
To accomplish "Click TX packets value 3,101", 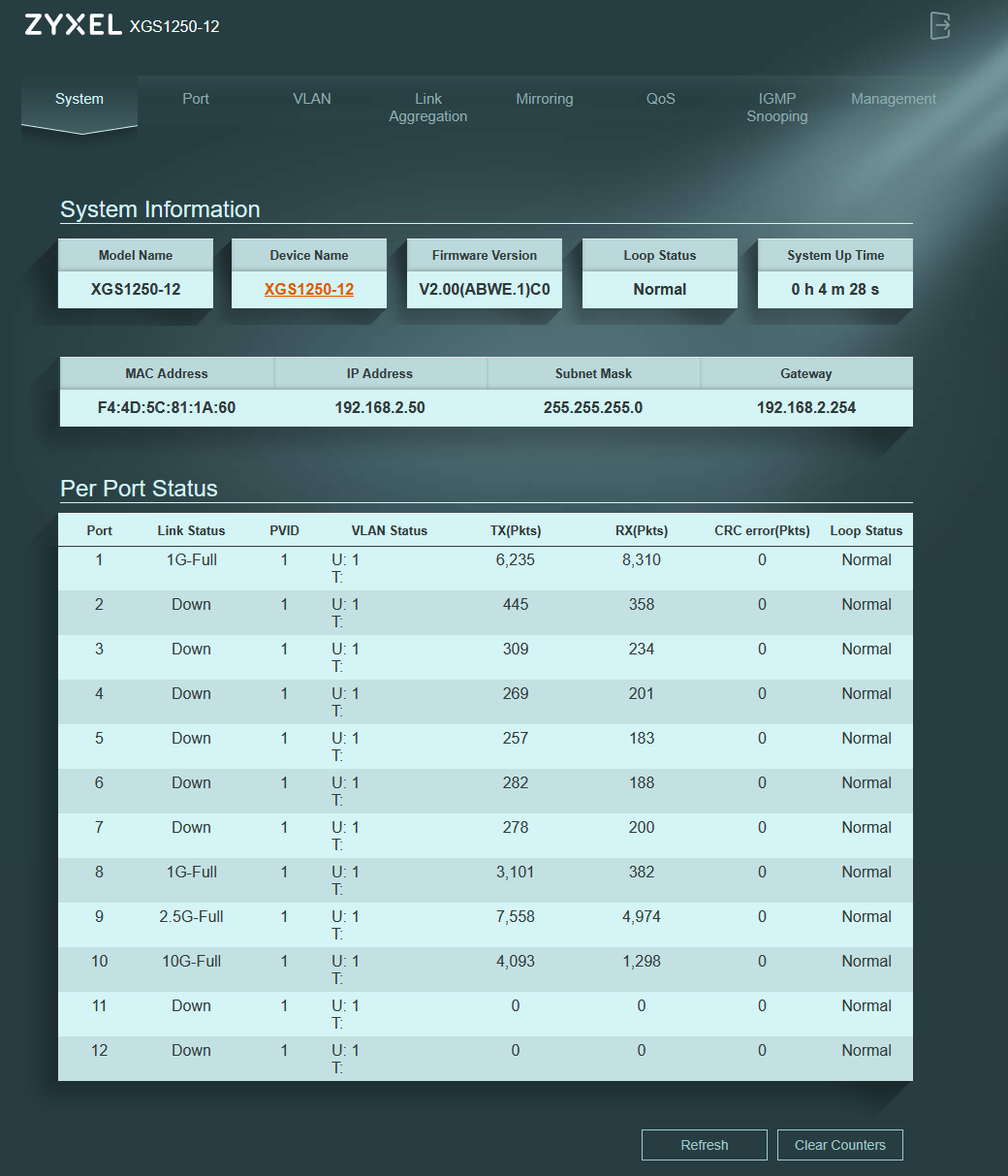I will (x=516, y=872).
